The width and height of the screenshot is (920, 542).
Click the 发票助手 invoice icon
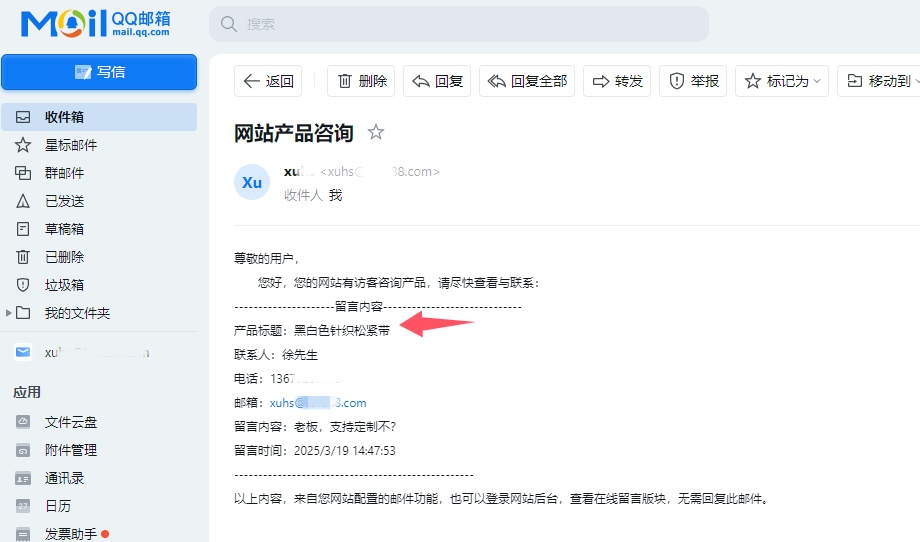[x=23, y=534]
